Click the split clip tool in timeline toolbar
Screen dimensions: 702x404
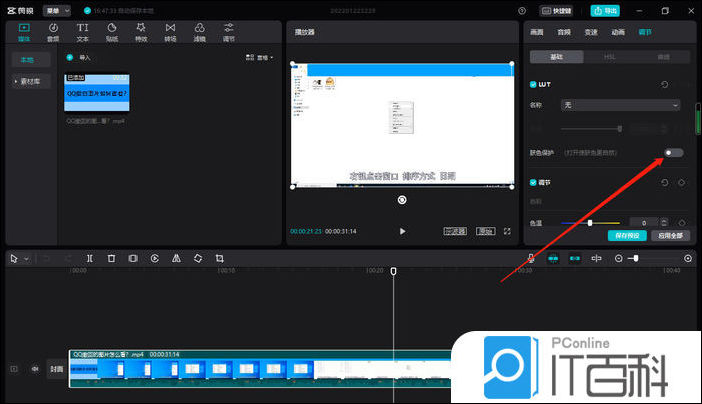click(90, 258)
